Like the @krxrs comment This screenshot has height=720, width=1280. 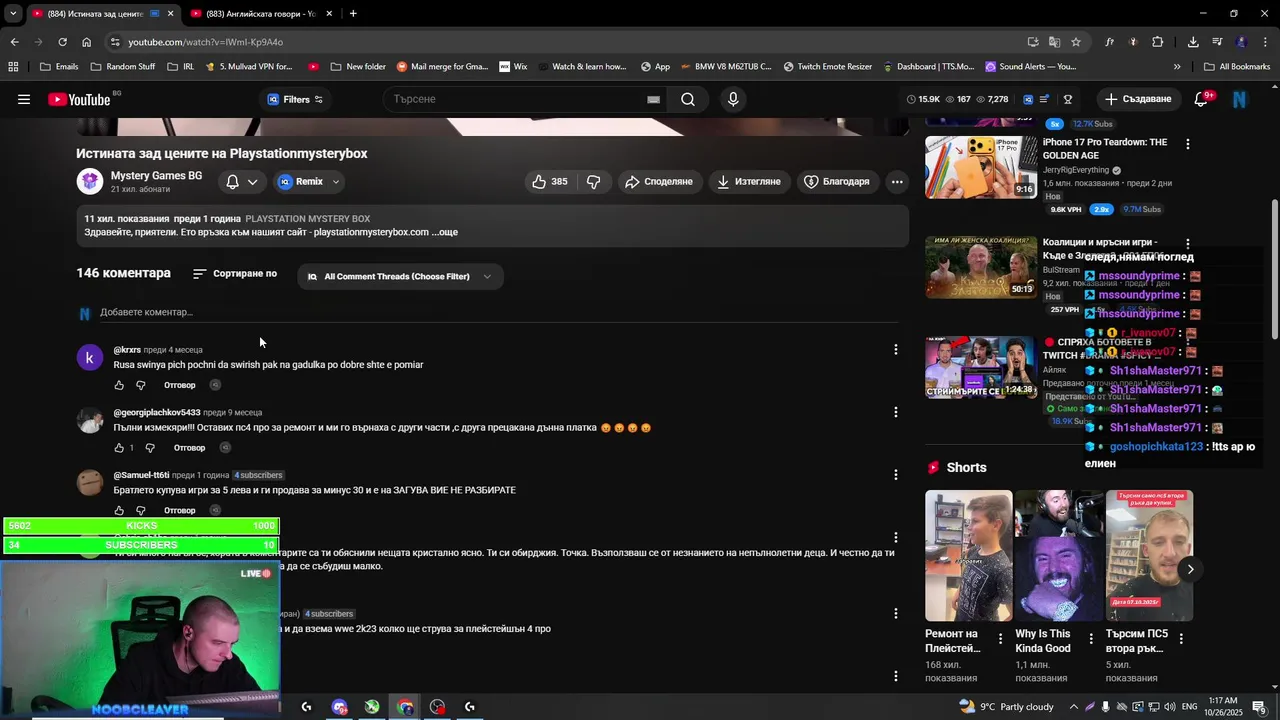coord(119,385)
